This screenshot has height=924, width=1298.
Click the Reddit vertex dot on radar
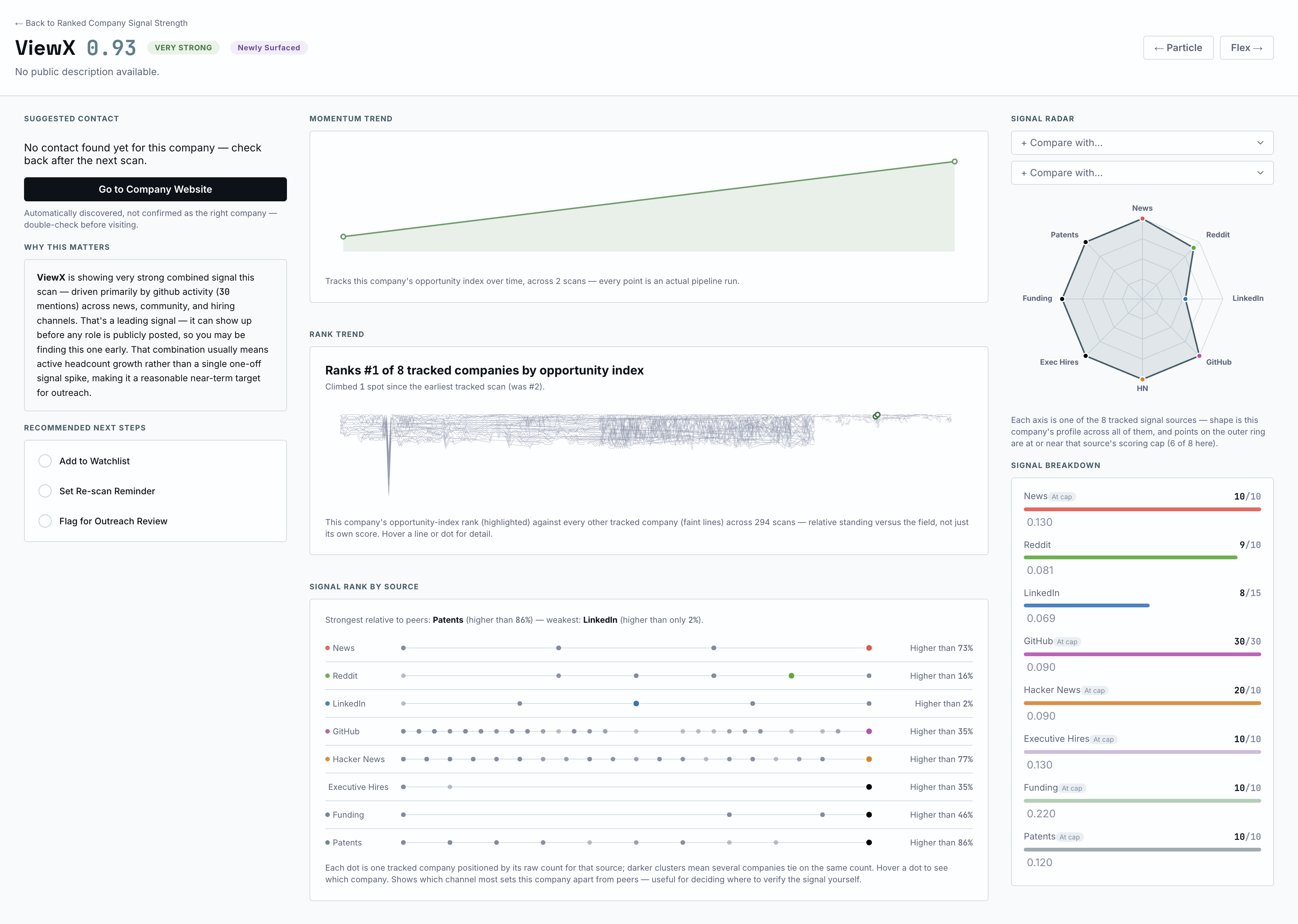(x=1193, y=248)
